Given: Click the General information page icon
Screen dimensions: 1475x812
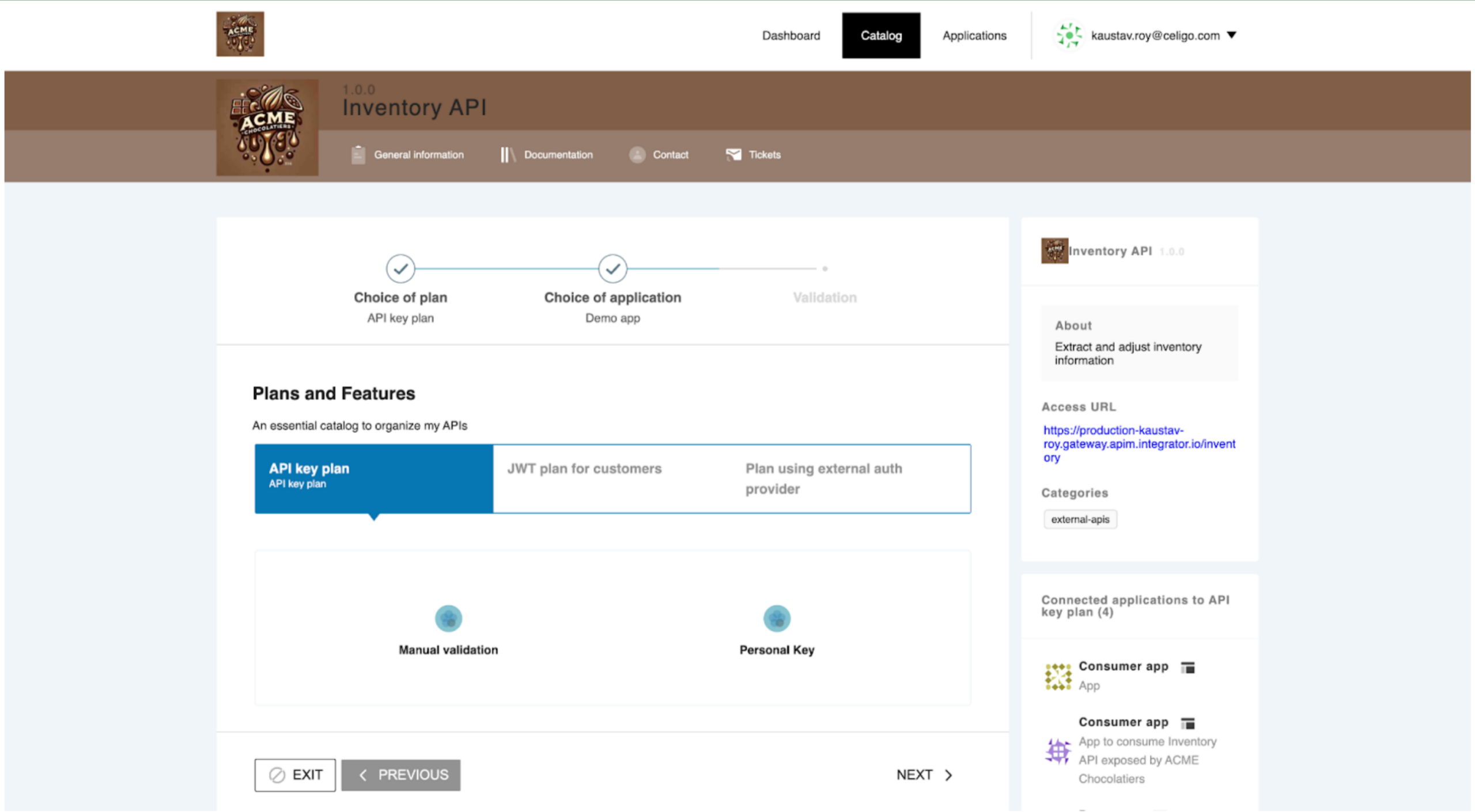Looking at the screenshot, I should [x=357, y=154].
